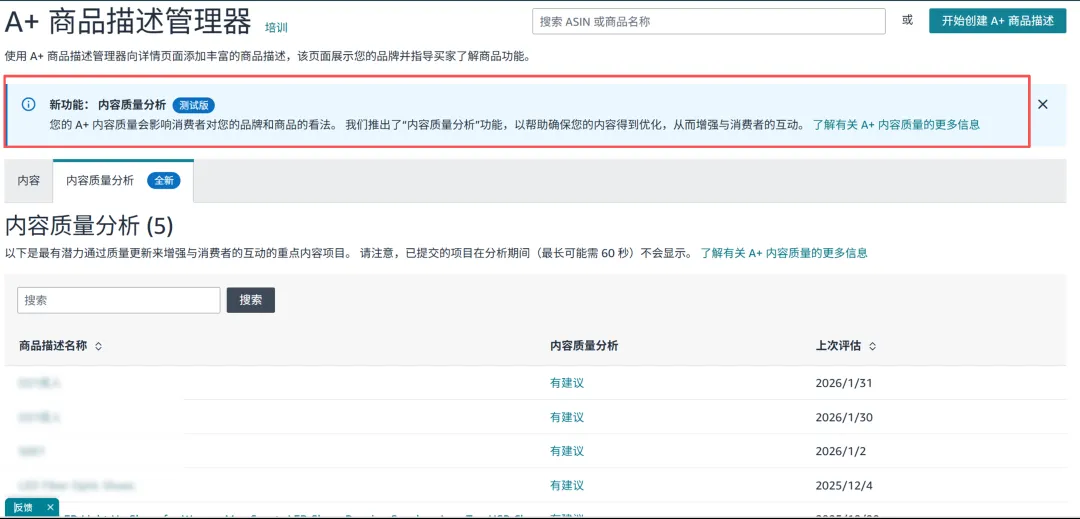Image resolution: width=1080 pixels, height=519 pixels.
Task: Open the learn-more link inside the blue banner
Action: (895, 125)
